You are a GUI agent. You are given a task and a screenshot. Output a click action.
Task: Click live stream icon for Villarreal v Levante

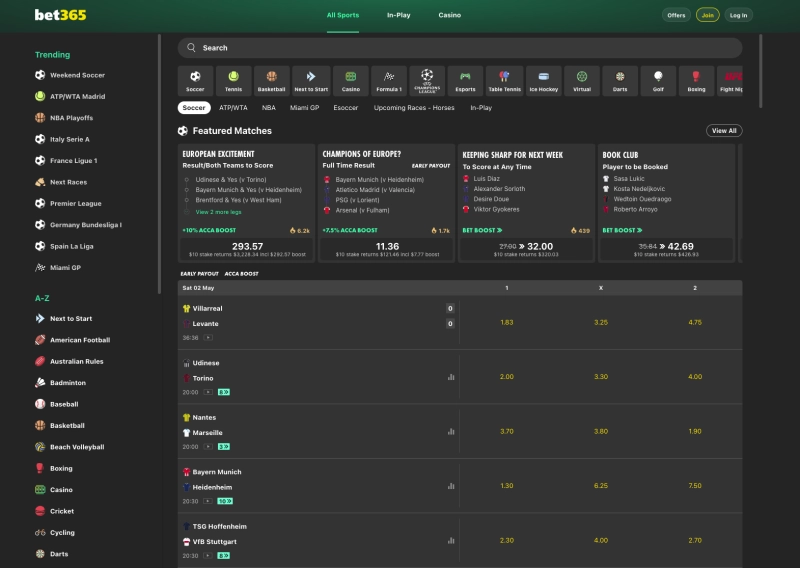[208, 337]
